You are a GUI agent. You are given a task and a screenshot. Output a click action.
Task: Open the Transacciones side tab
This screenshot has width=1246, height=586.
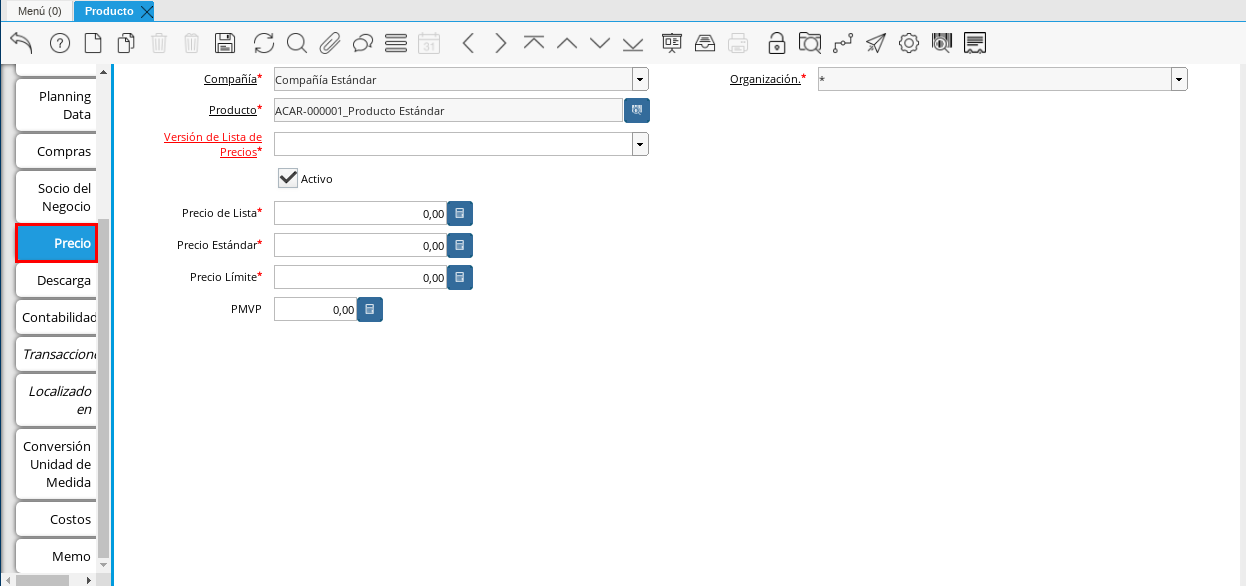coord(58,354)
